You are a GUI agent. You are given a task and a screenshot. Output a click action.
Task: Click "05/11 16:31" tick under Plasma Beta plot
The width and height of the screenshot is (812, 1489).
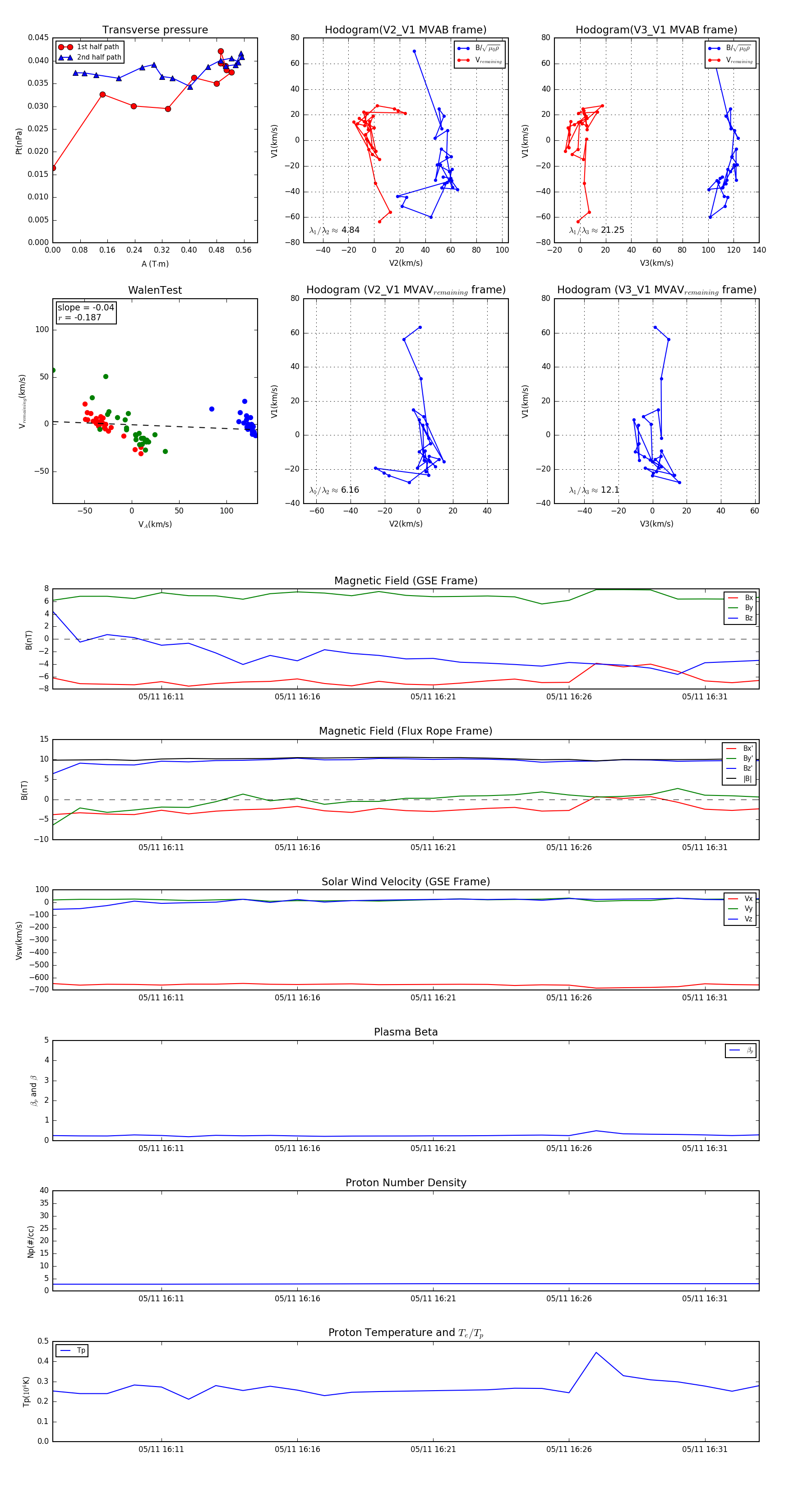705,1148
